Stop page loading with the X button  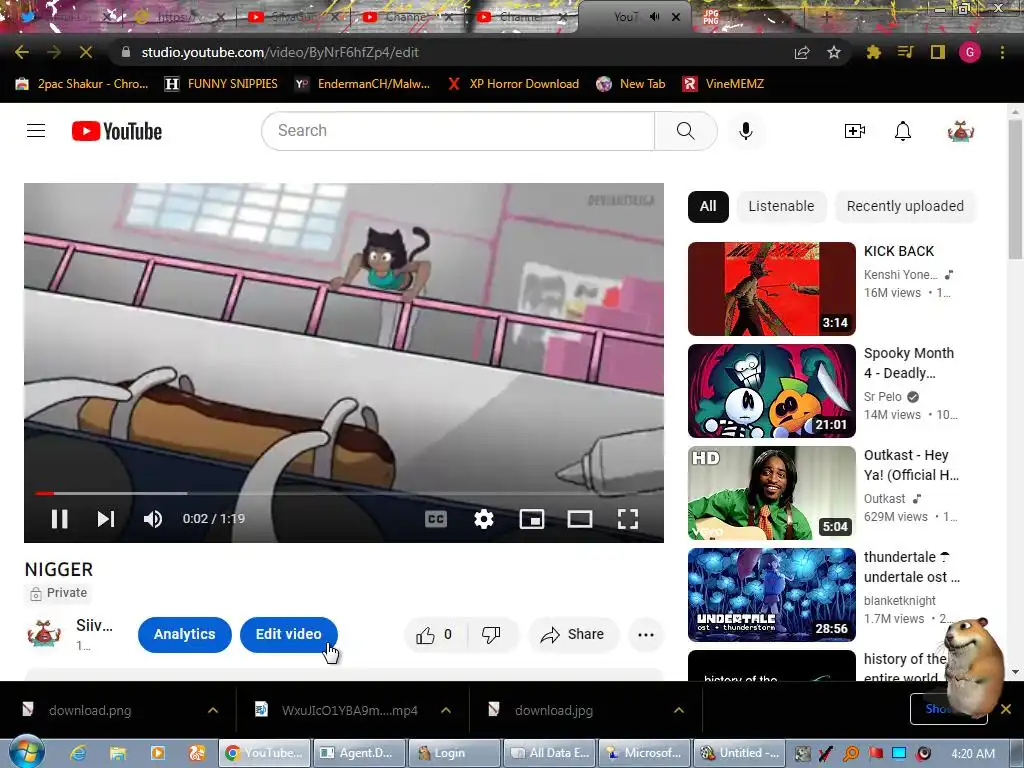click(x=86, y=52)
